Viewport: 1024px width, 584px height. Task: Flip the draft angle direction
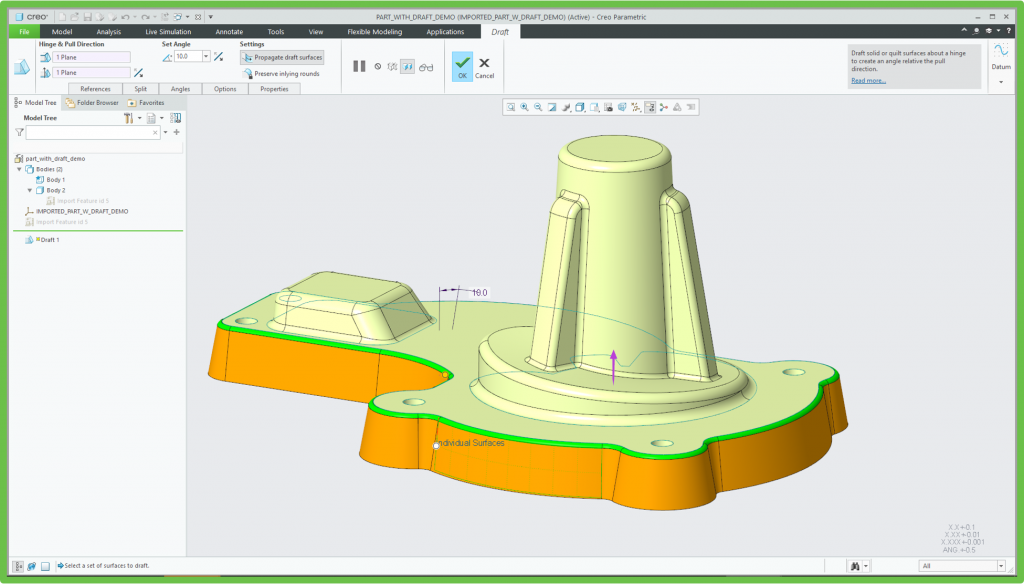tap(219, 57)
